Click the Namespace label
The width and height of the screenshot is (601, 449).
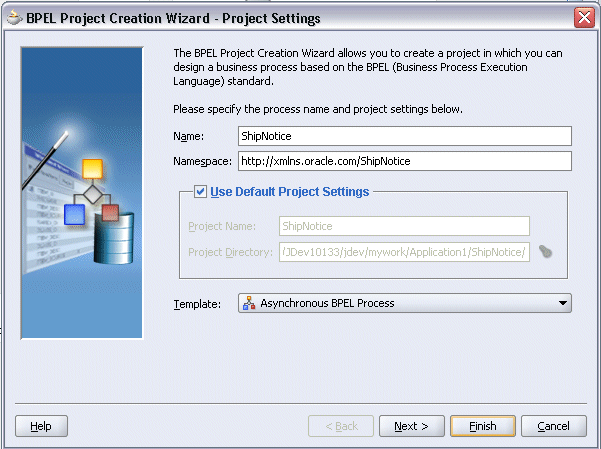click(202, 161)
